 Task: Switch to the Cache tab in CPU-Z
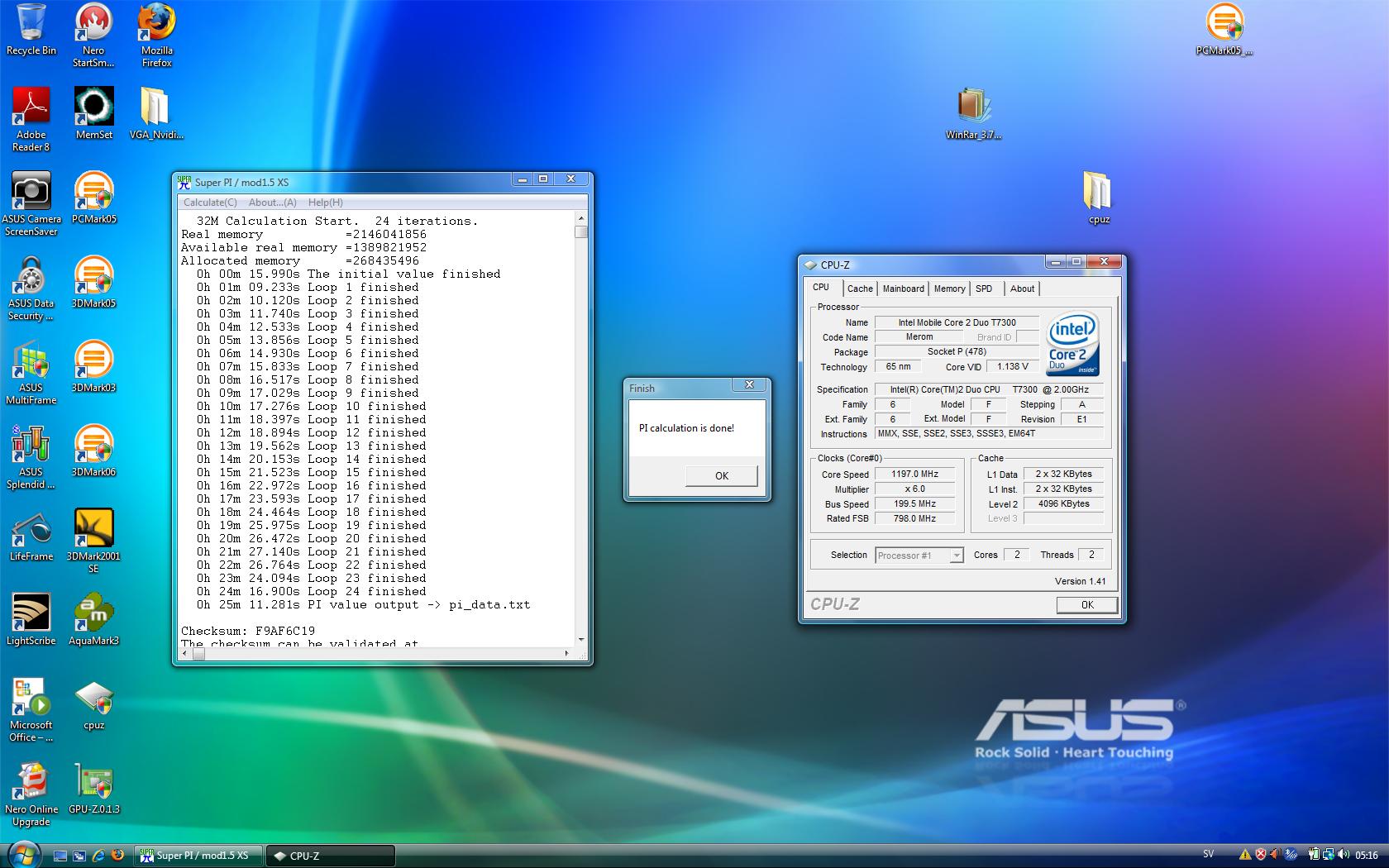coord(860,289)
